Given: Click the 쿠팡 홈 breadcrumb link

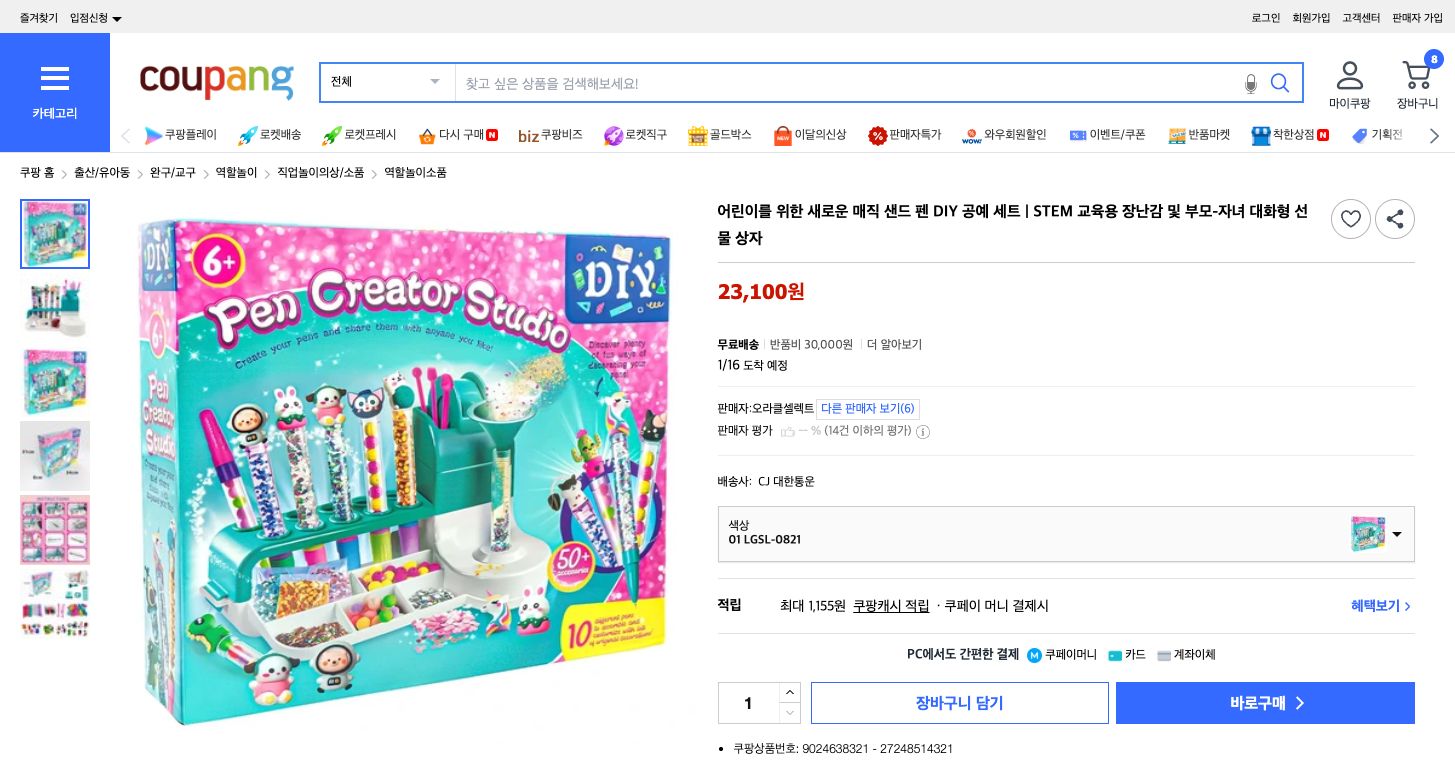Looking at the screenshot, I should [x=37, y=172].
